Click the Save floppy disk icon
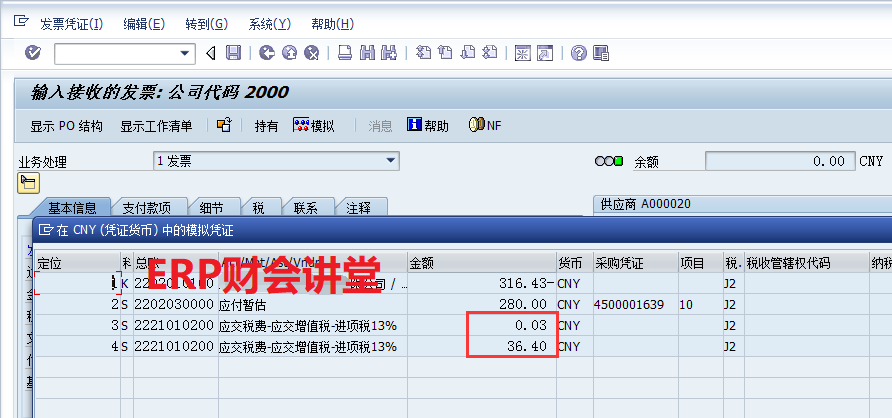The height and width of the screenshot is (418, 892). pos(233,53)
